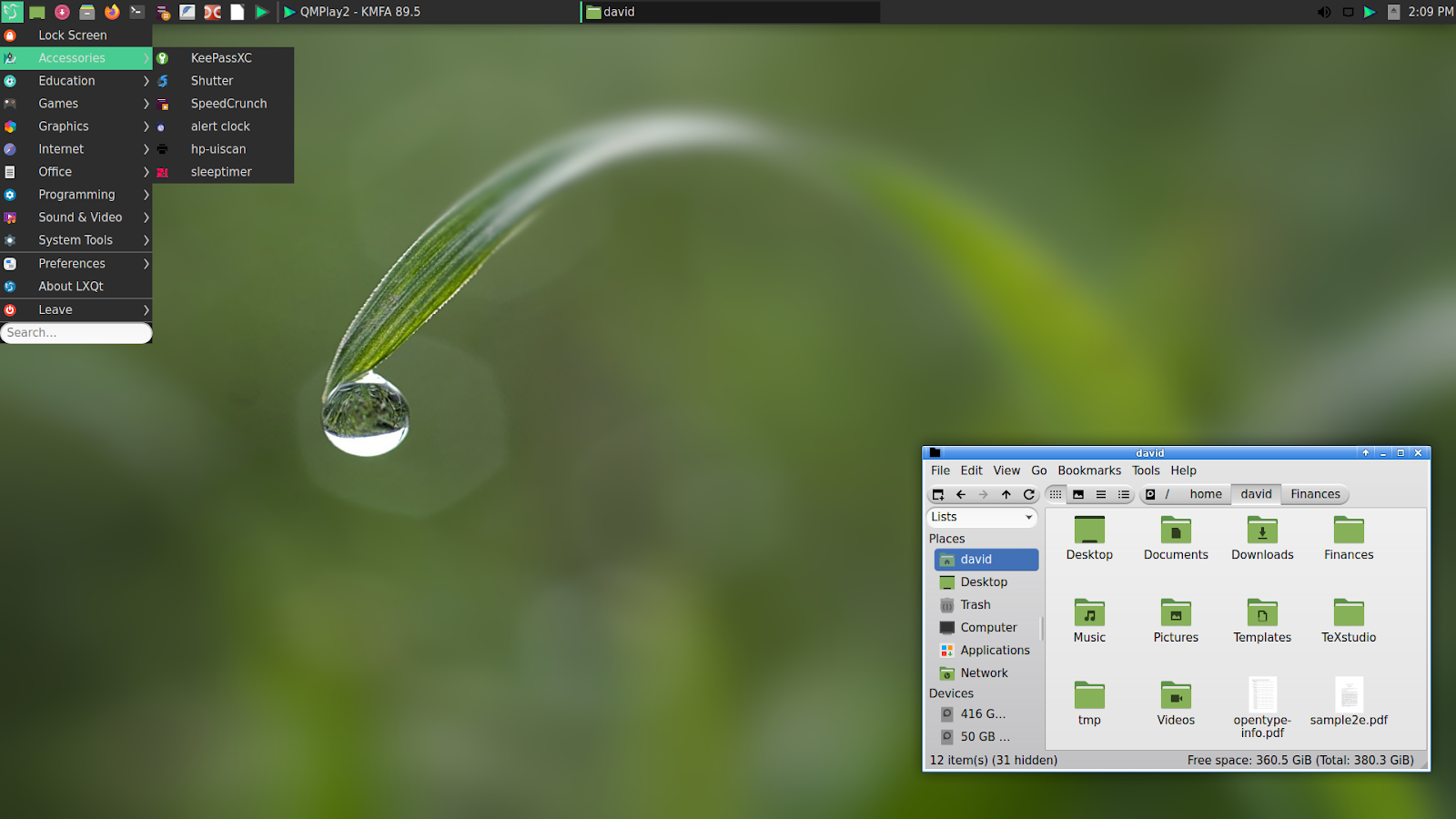Launch SpeedCrunch from Accessories submenu
The image size is (1456, 819).
click(x=224, y=104)
